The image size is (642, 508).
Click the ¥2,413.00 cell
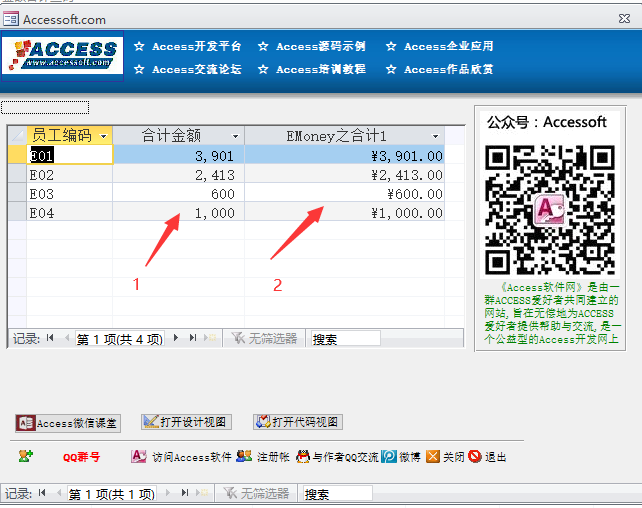point(345,175)
